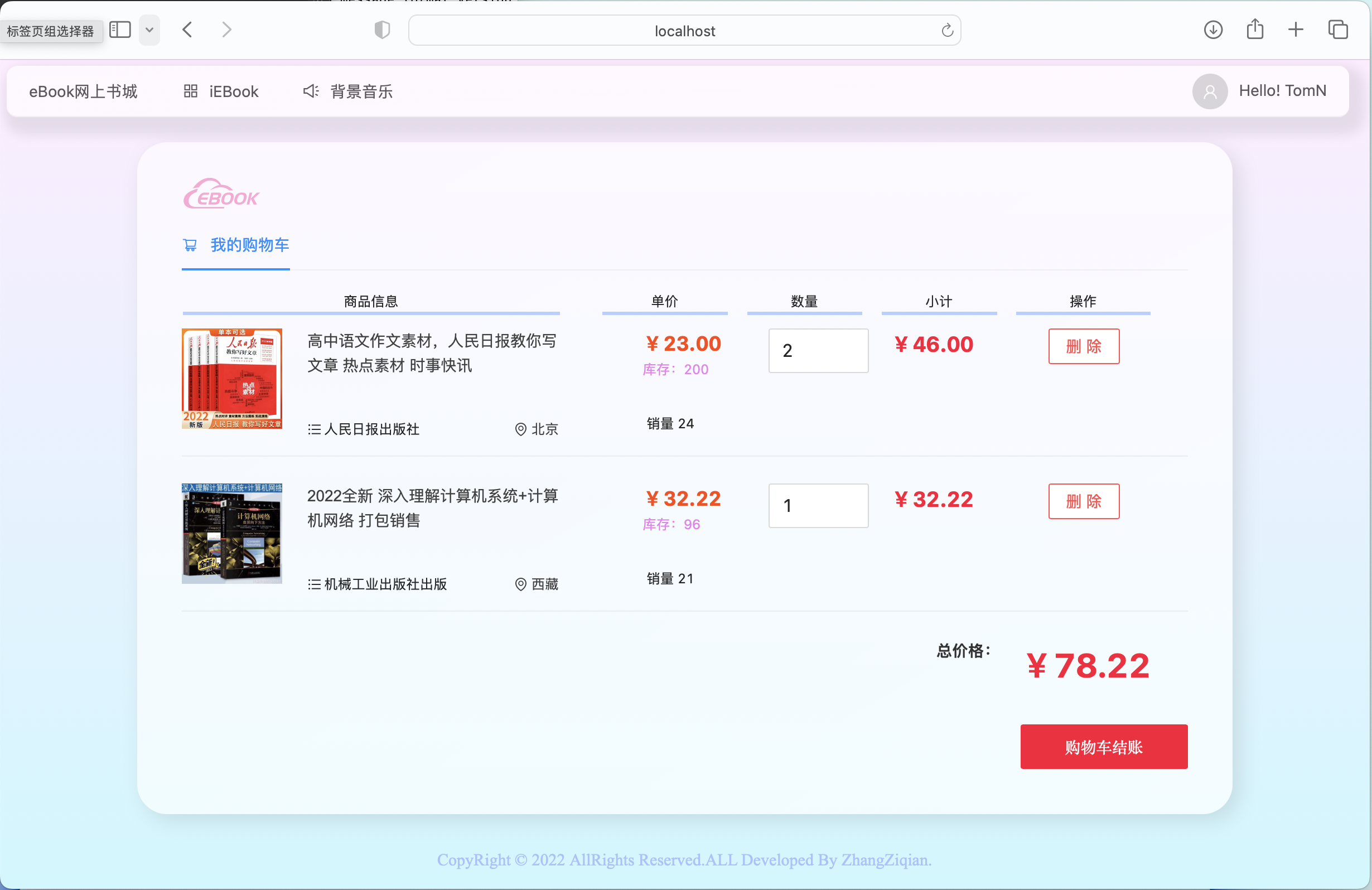Open 深入理解计算机系统 book cover thumbnail
This screenshot has width=1372, height=890.
[x=232, y=534]
